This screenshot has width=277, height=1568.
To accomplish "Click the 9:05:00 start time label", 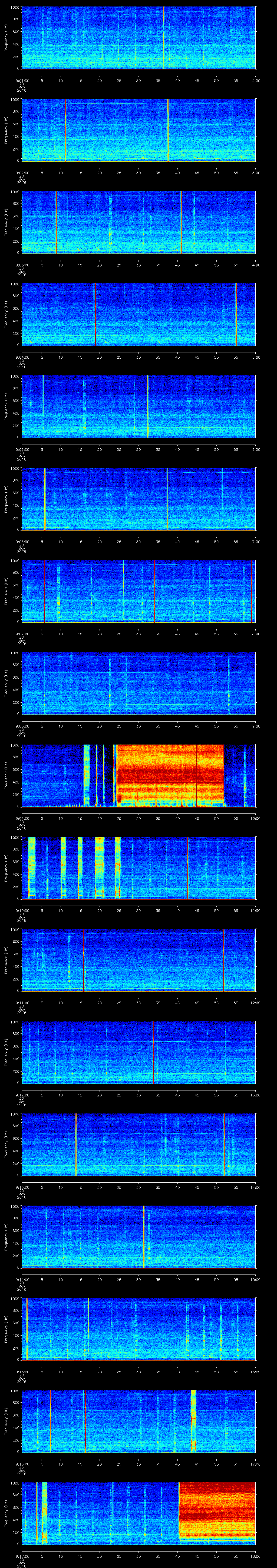I will 22,449.
